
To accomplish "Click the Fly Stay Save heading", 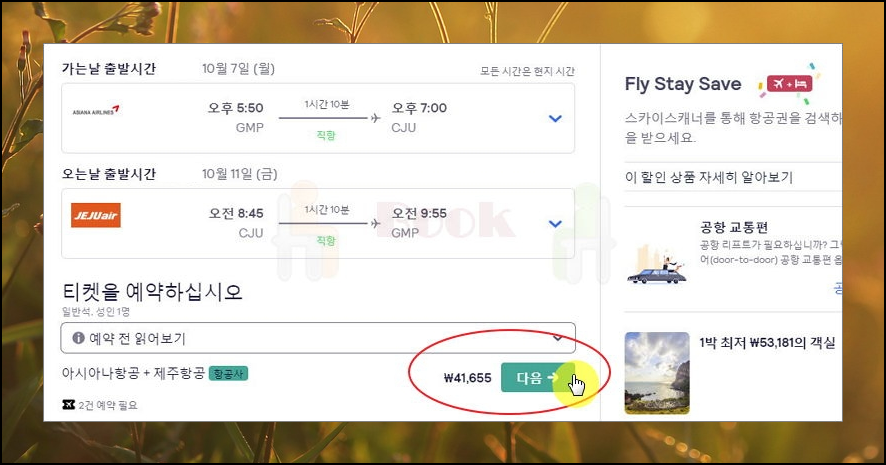I will (x=683, y=84).
